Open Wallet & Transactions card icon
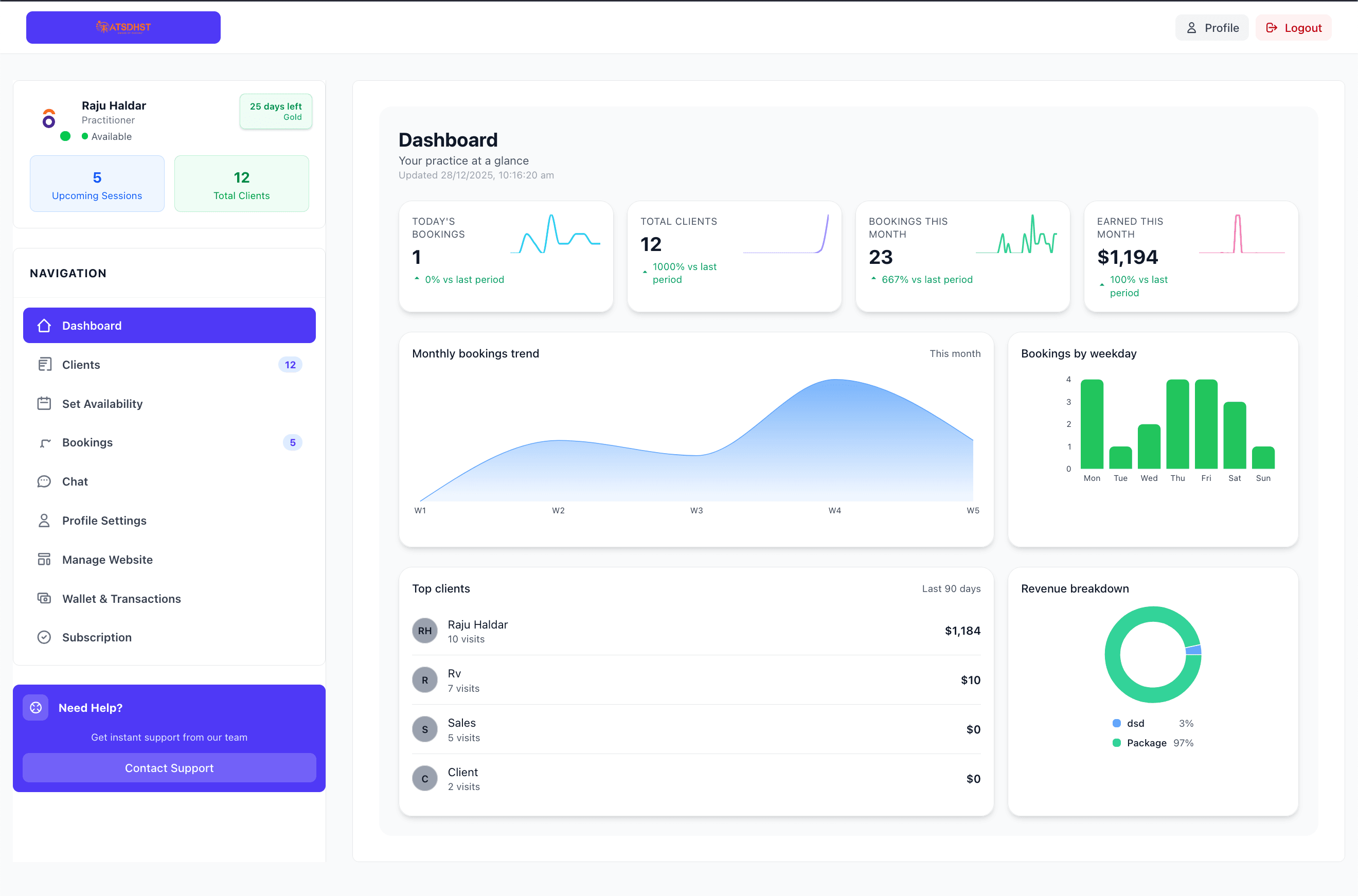1358x896 pixels. (45, 598)
